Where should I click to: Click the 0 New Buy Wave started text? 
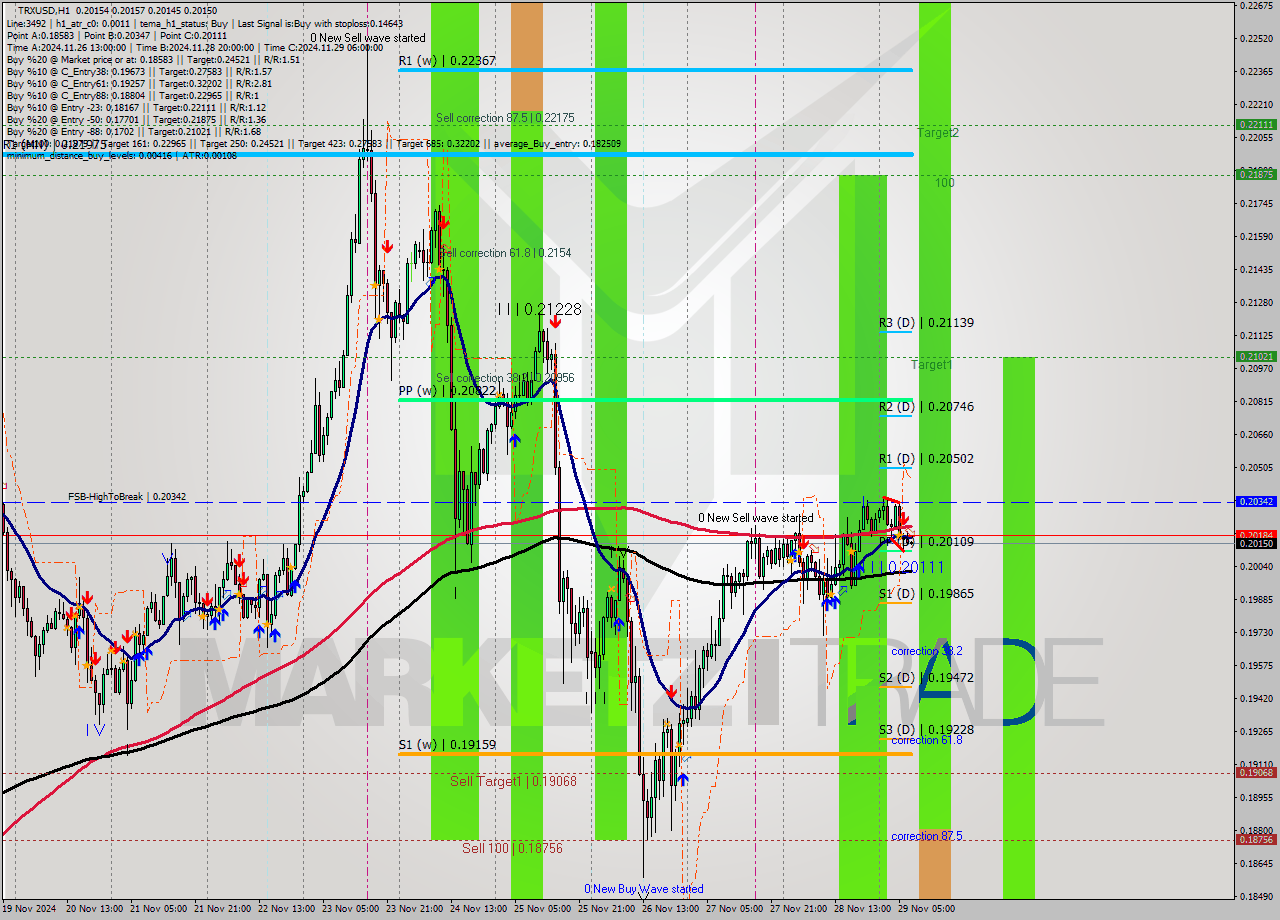pyautogui.click(x=643, y=888)
